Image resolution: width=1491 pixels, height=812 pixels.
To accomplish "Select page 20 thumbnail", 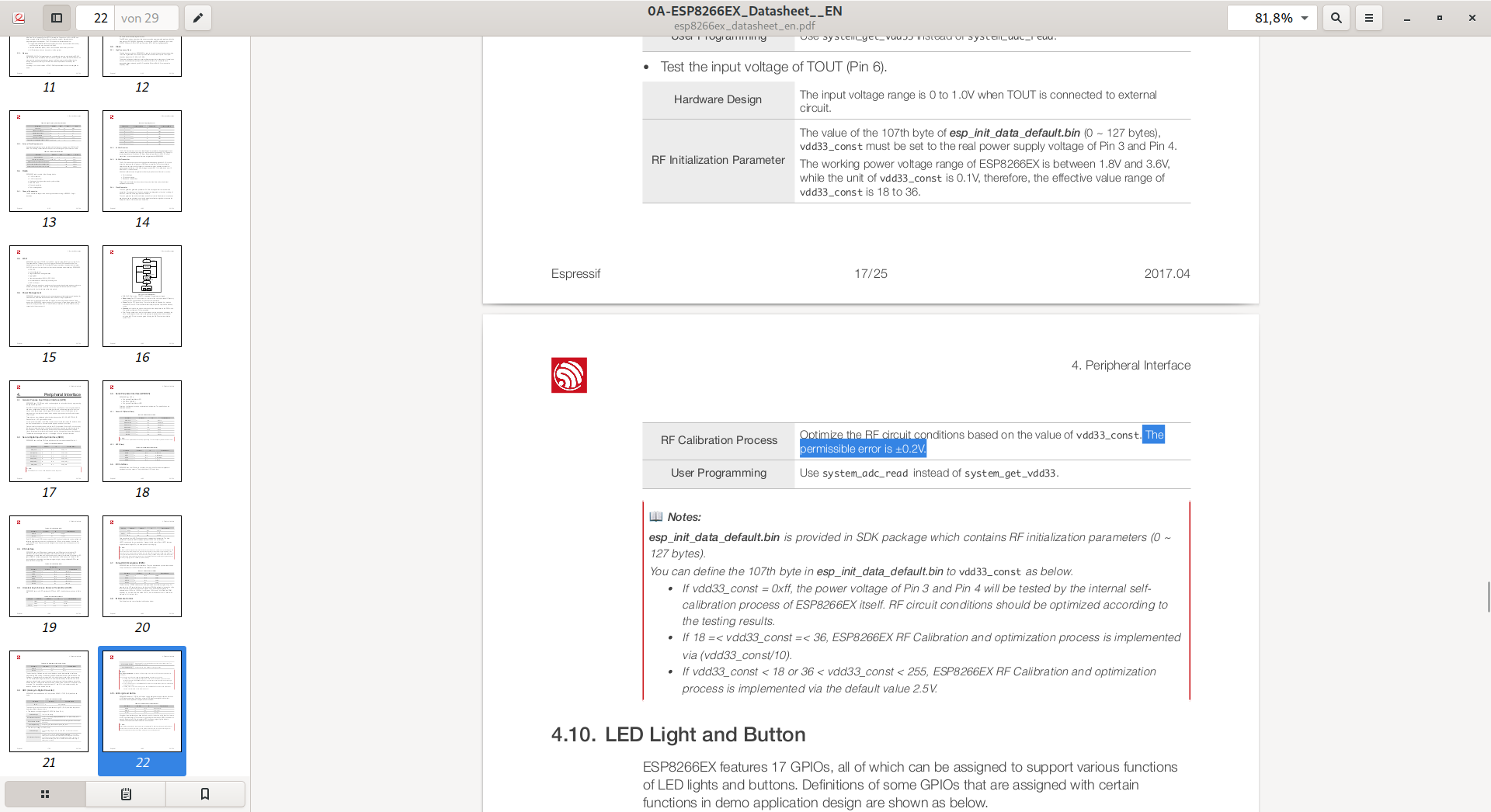I will [142, 566].
